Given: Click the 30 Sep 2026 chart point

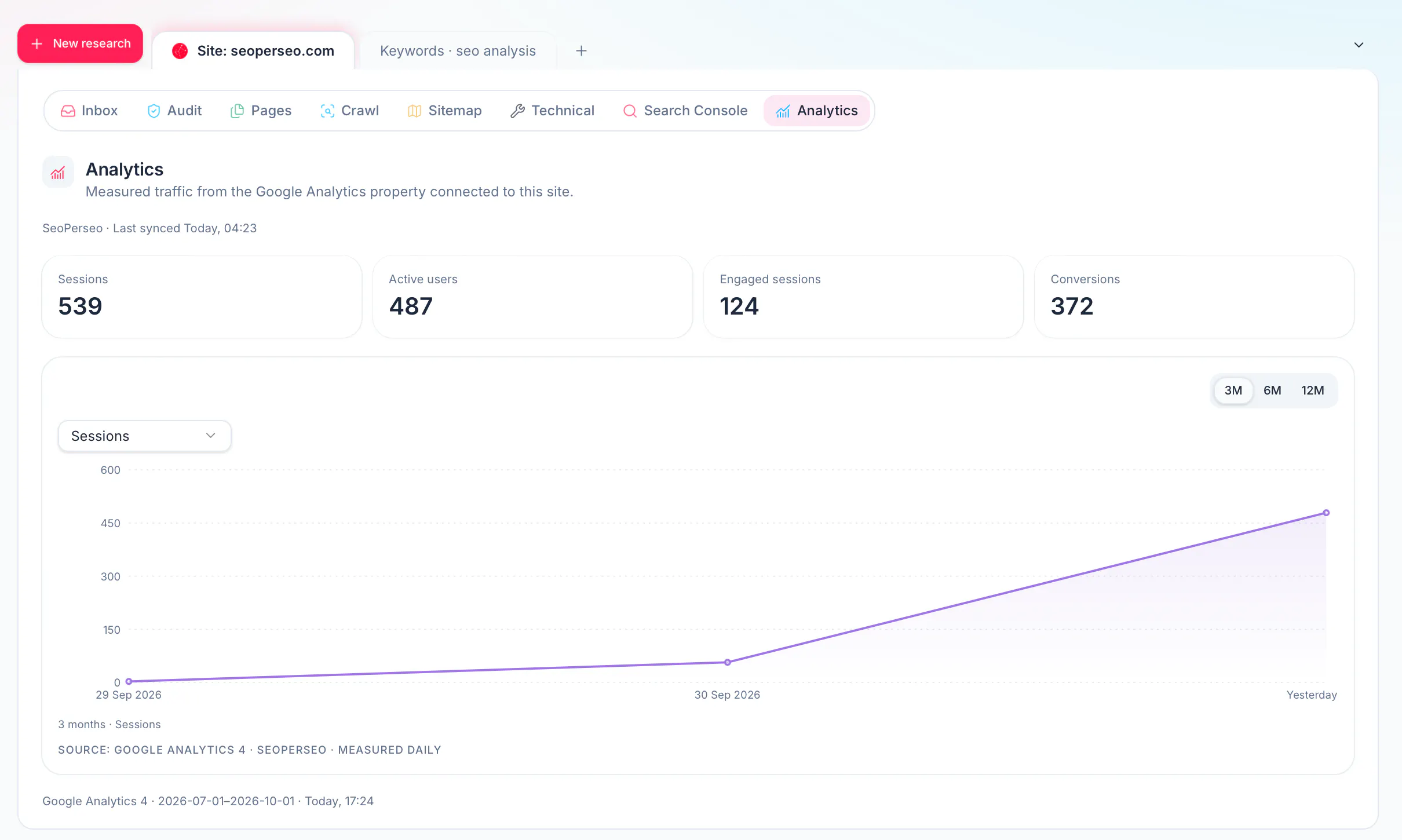Looking at the screenshot, I should point(728,662).
